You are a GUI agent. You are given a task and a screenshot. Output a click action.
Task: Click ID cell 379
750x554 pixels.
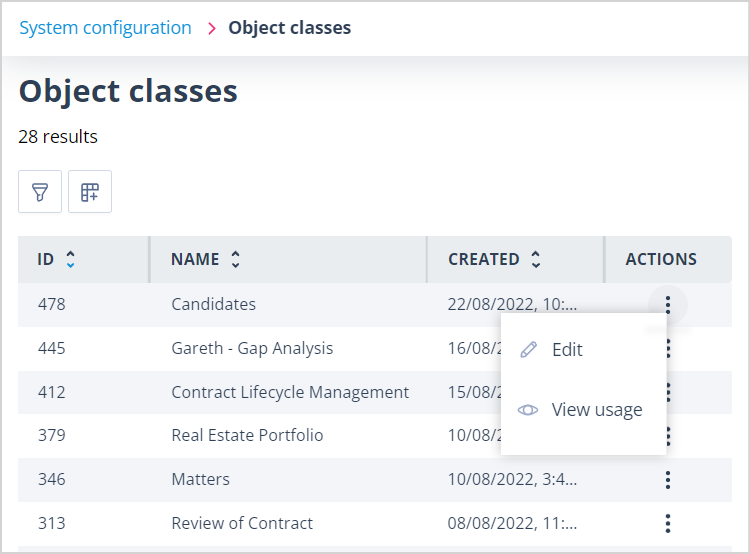52,435
